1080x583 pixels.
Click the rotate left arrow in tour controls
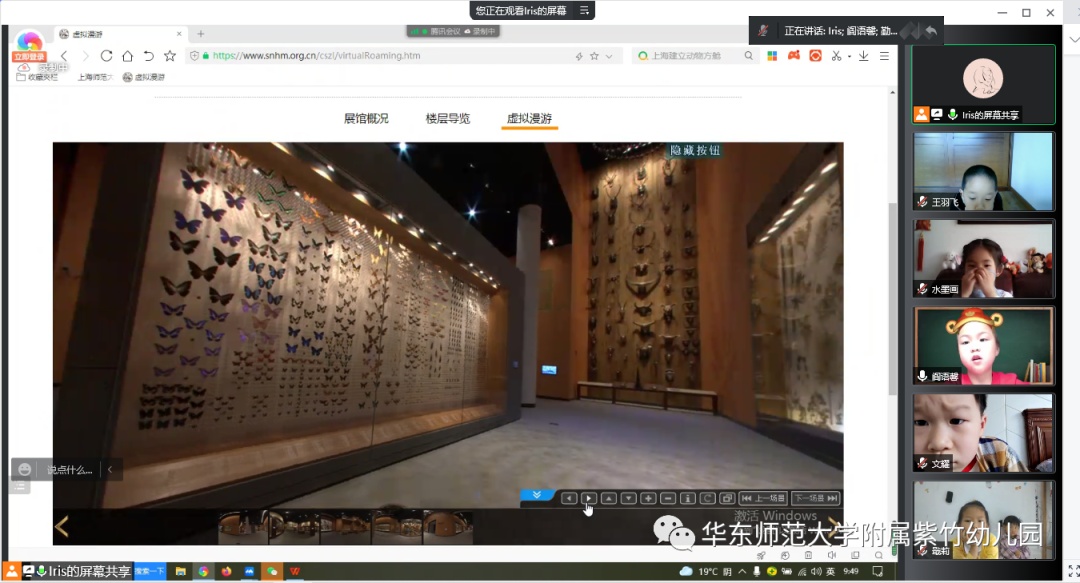[x=569, y=498]
